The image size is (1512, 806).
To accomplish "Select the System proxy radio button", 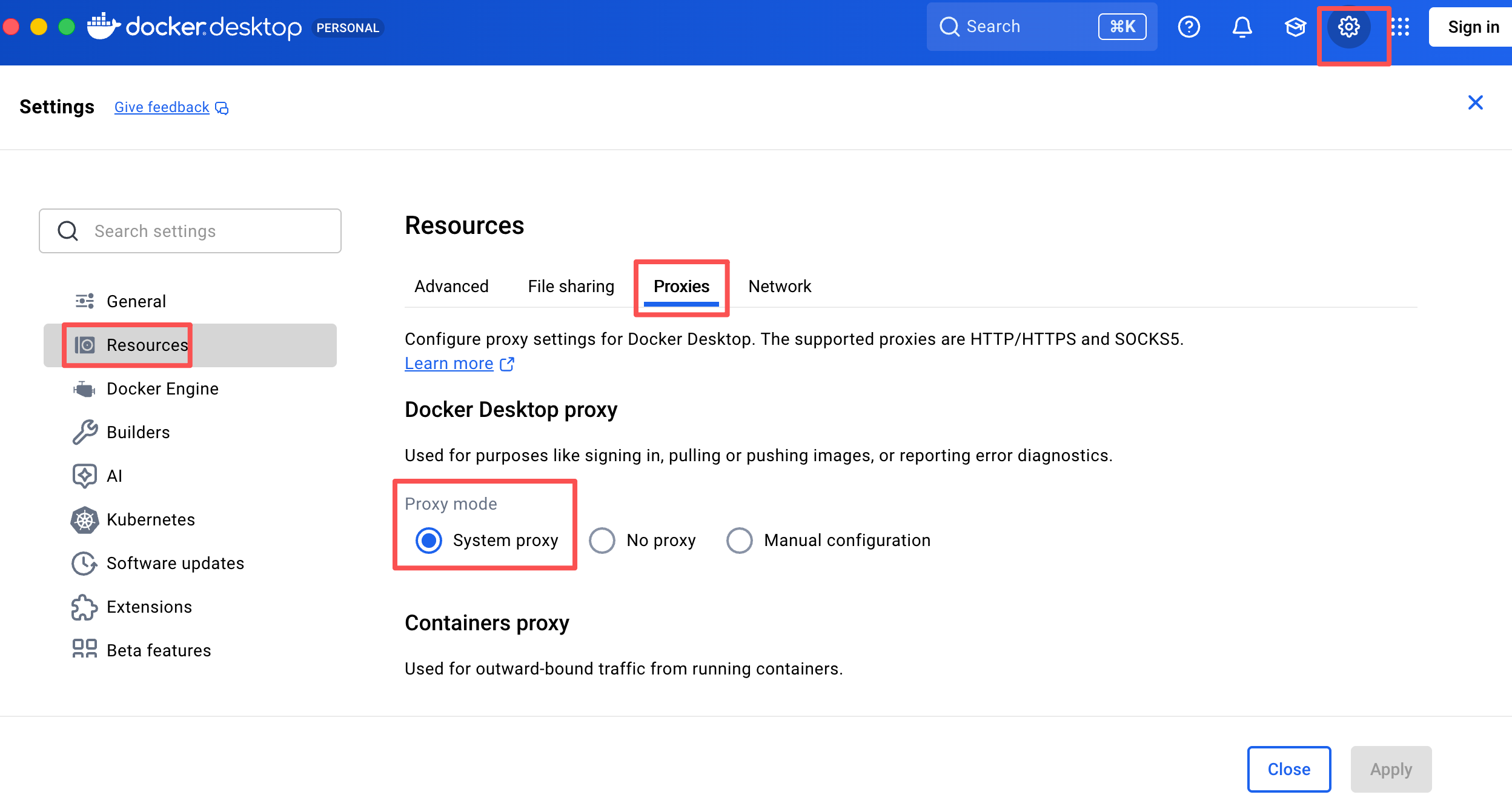I will click(429, 540).
